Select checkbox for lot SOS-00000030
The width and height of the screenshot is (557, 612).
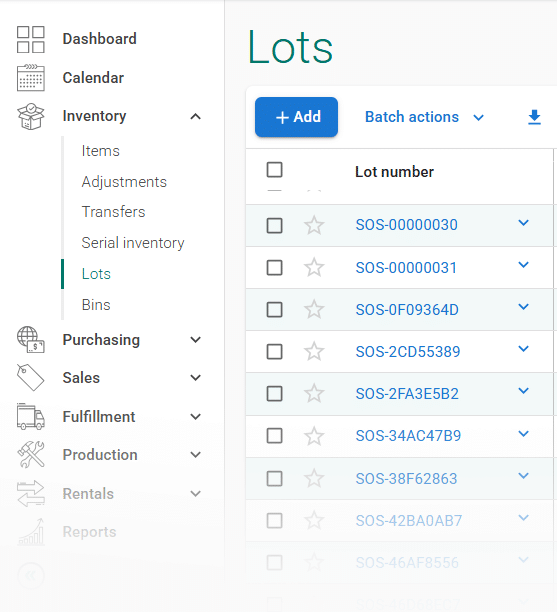274,225
